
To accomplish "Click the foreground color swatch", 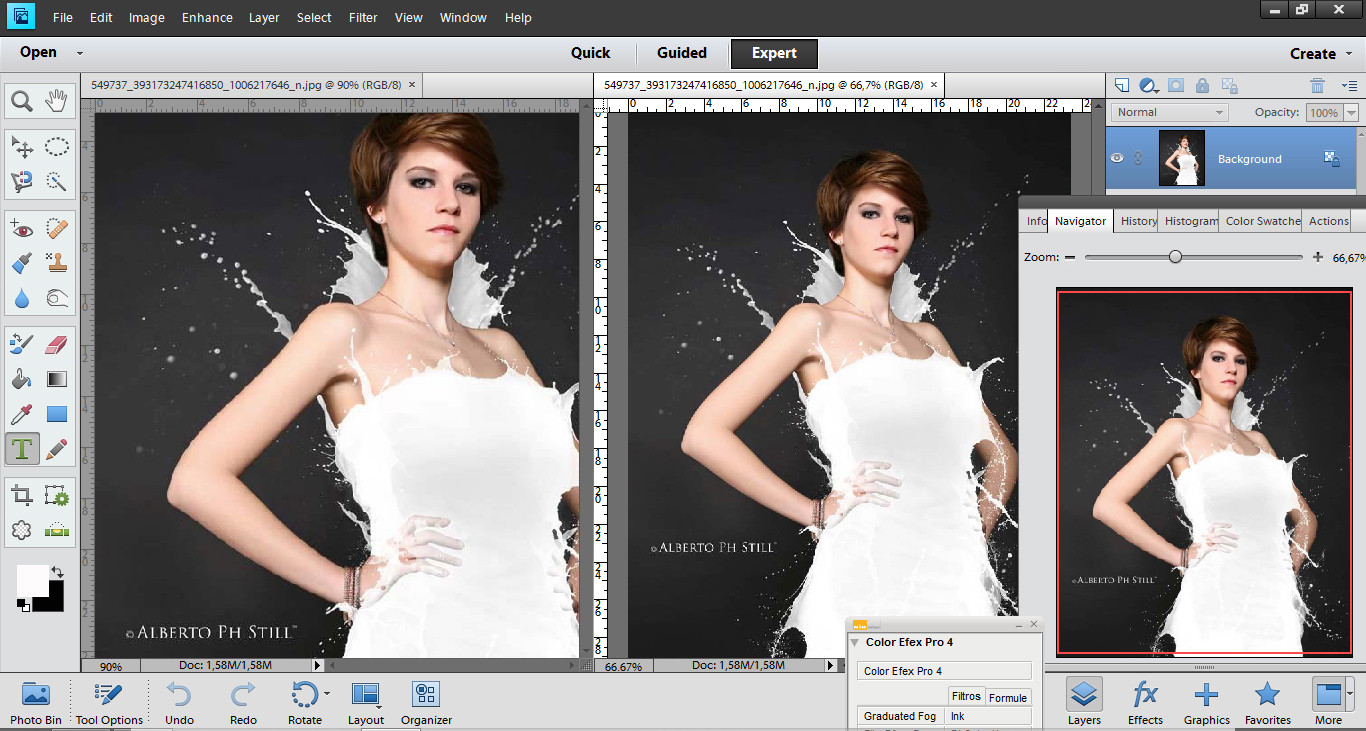I will (31, 579).
